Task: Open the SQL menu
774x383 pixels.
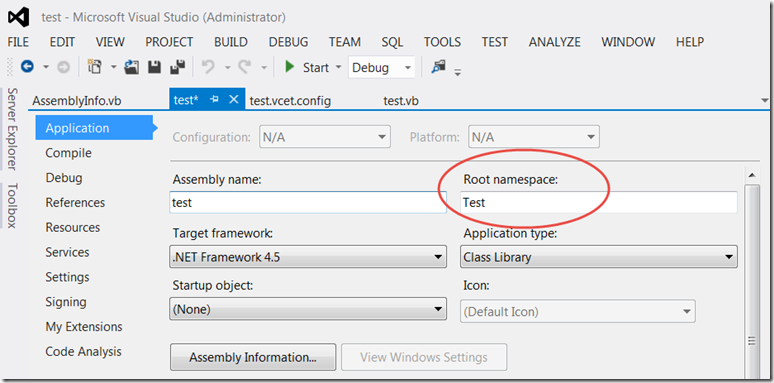Action: click(392, 42)
